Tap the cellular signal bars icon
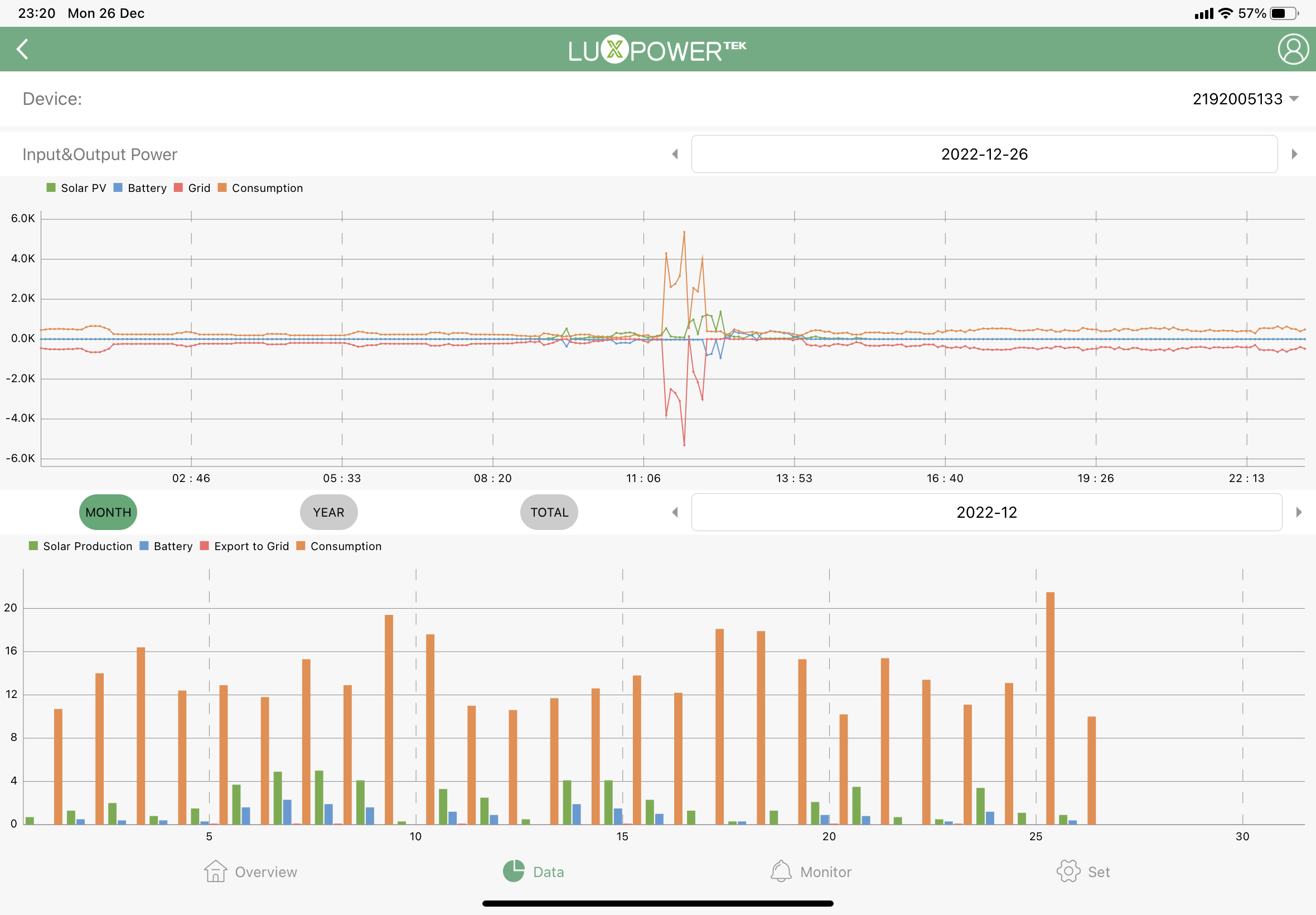This screenshot has width=1316, height=915. (x=1204, y=14)
